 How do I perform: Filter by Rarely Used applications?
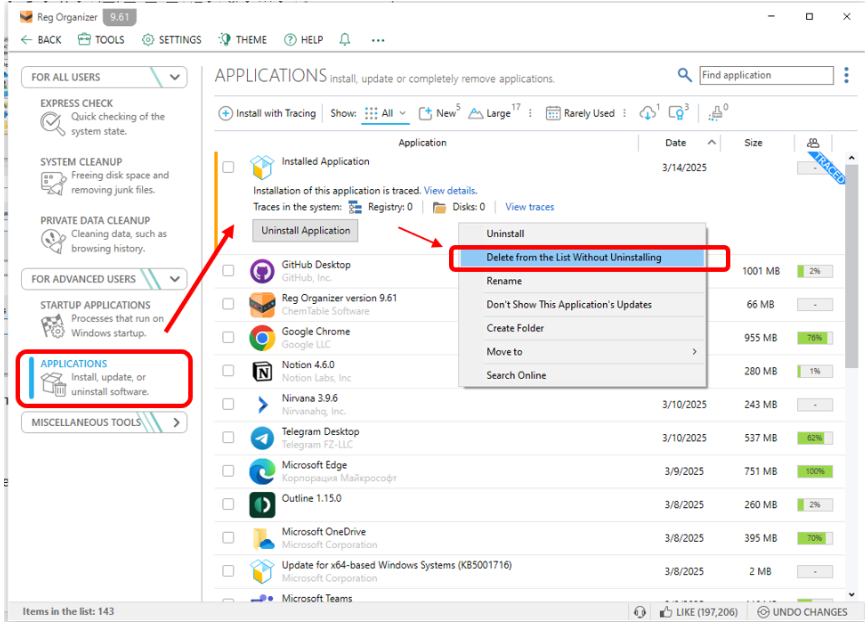coord(580,113)
